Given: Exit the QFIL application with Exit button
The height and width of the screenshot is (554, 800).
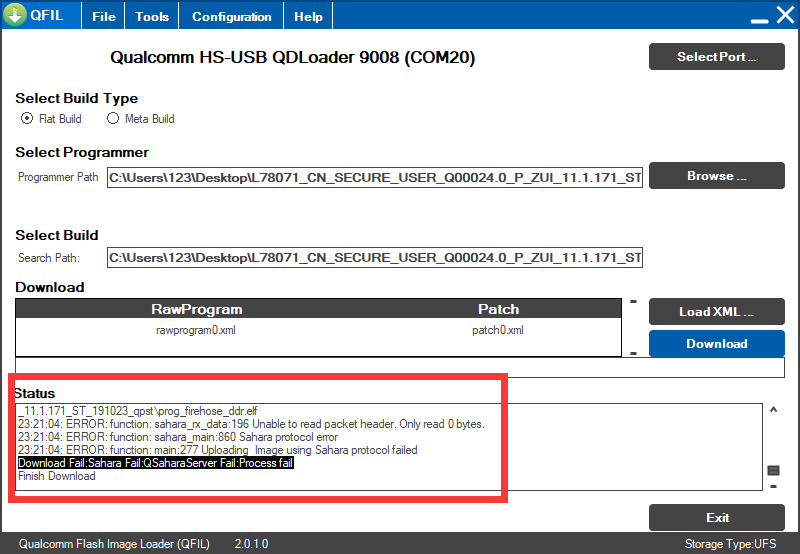Looking at the screenshot, I should click(x=716, y=518).
